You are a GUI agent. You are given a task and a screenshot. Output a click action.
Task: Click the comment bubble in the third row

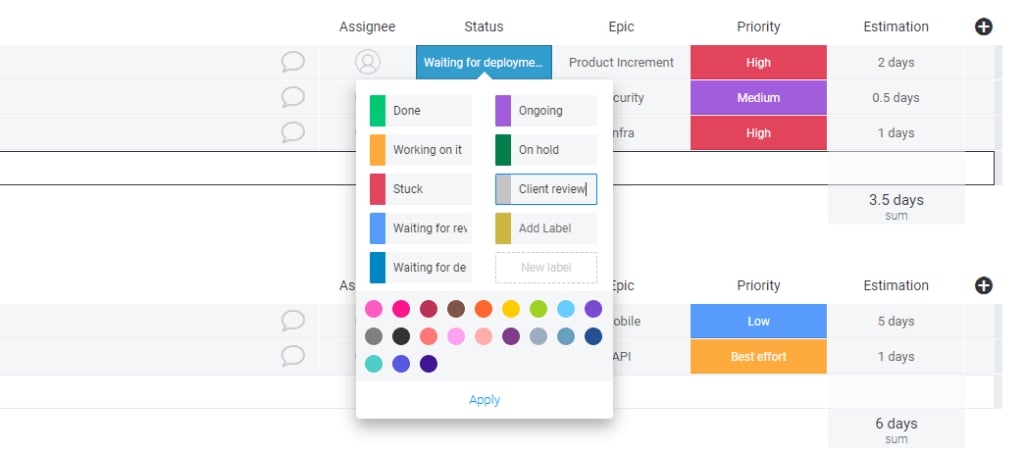[x=292, y=132]
